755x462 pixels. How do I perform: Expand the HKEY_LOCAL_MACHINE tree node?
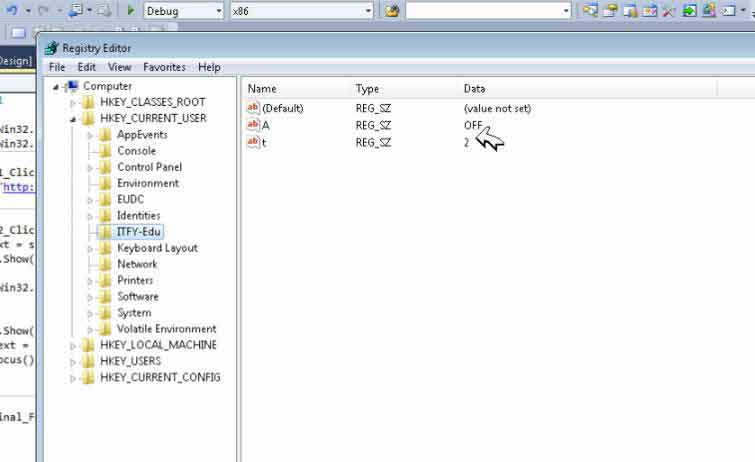coord(73,345)
